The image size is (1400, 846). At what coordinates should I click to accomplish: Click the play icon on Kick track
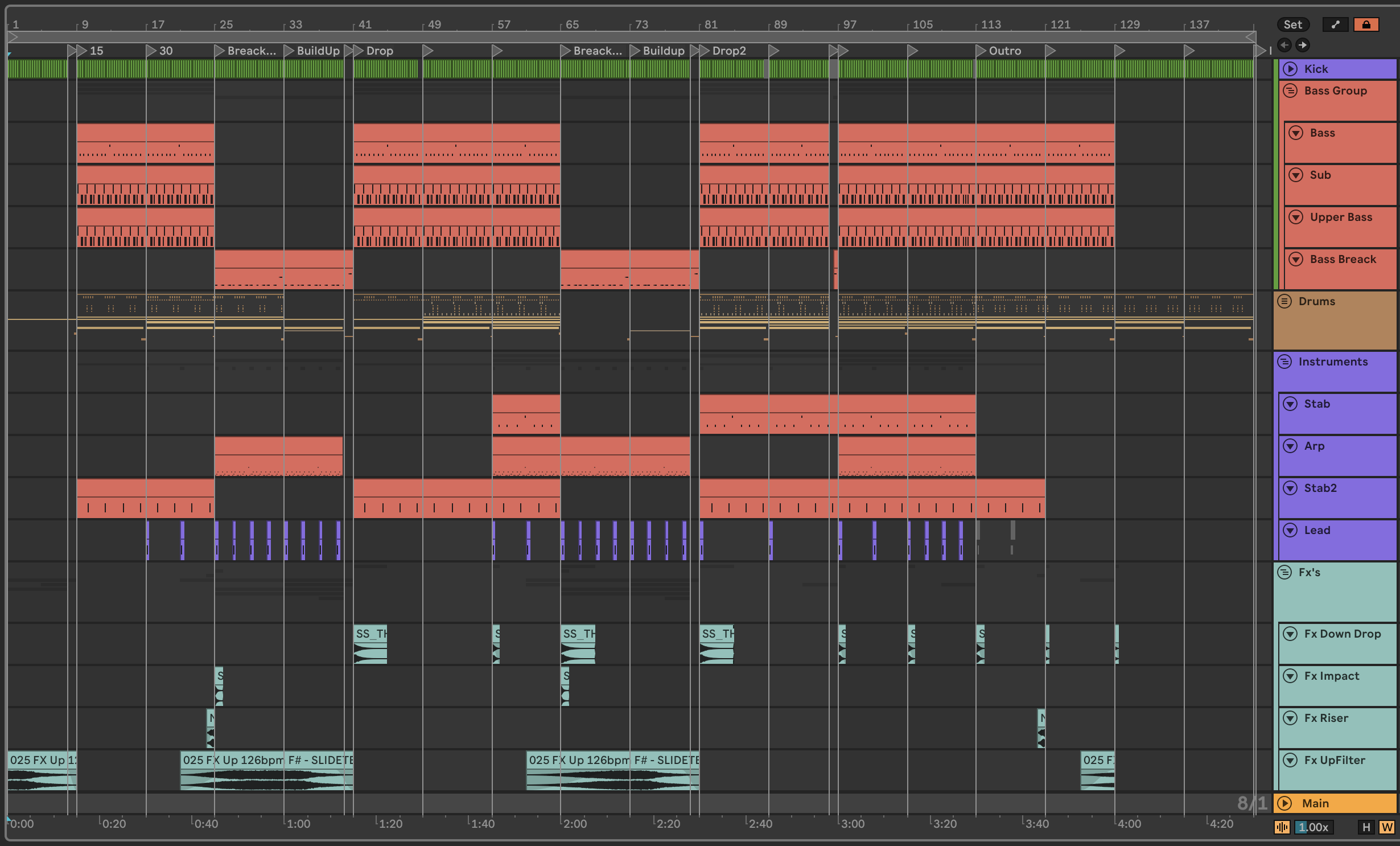pyautogui.click(x=1290, y=69)
